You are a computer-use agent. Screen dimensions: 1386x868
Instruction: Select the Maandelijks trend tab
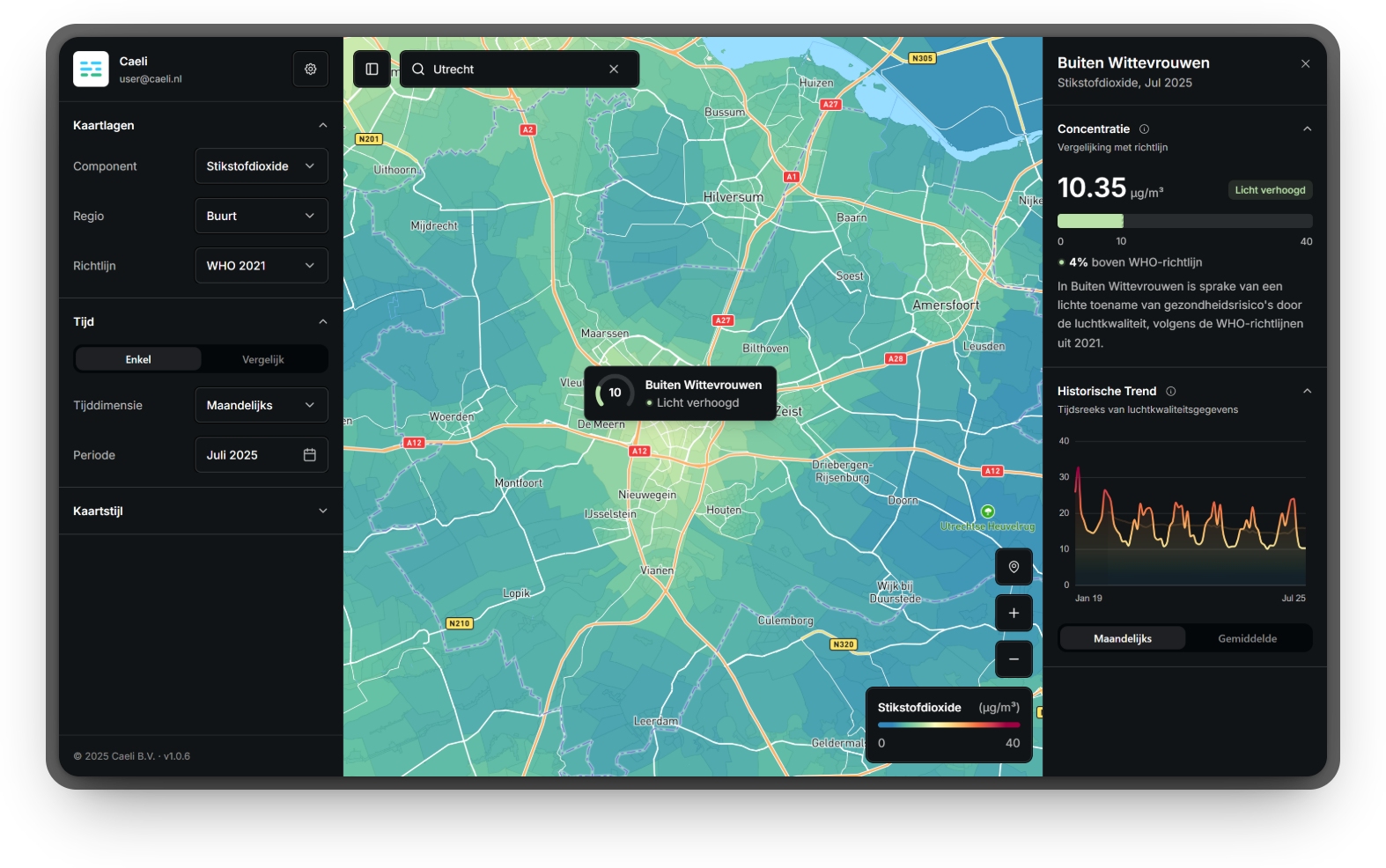point(1123,638)
